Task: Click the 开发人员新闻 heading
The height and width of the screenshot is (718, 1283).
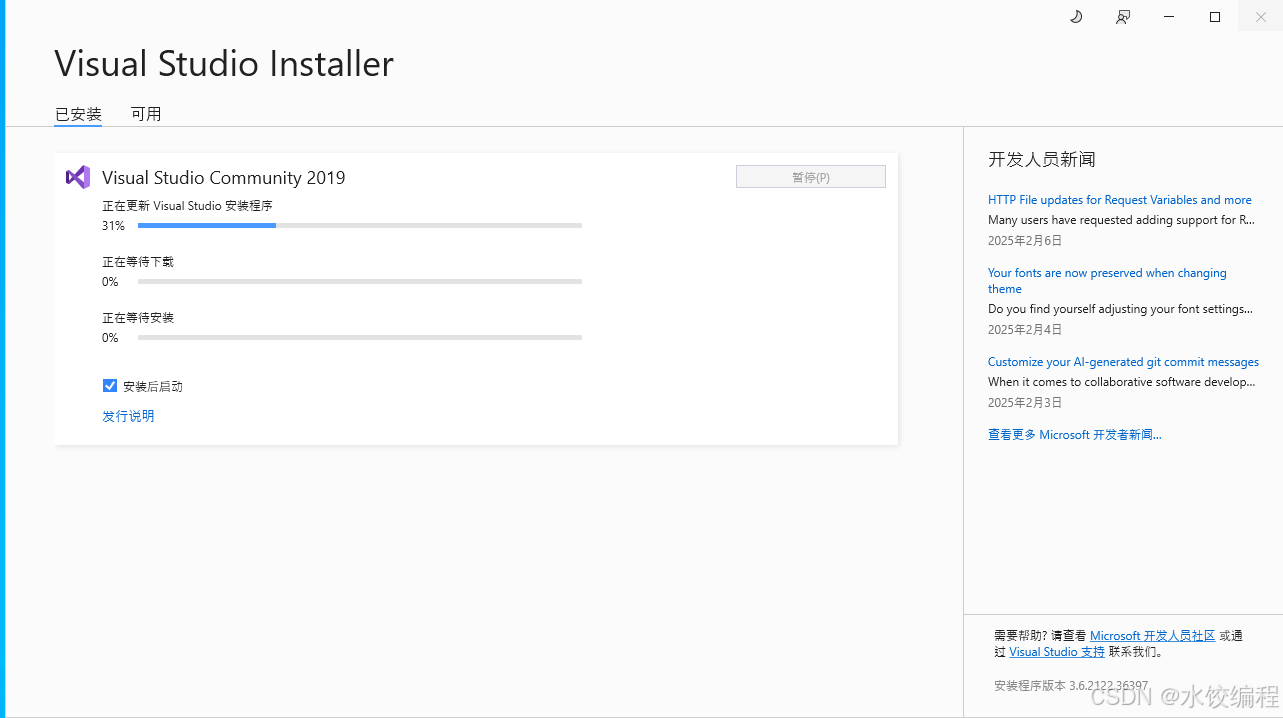Action: (x=1042, y=160)
